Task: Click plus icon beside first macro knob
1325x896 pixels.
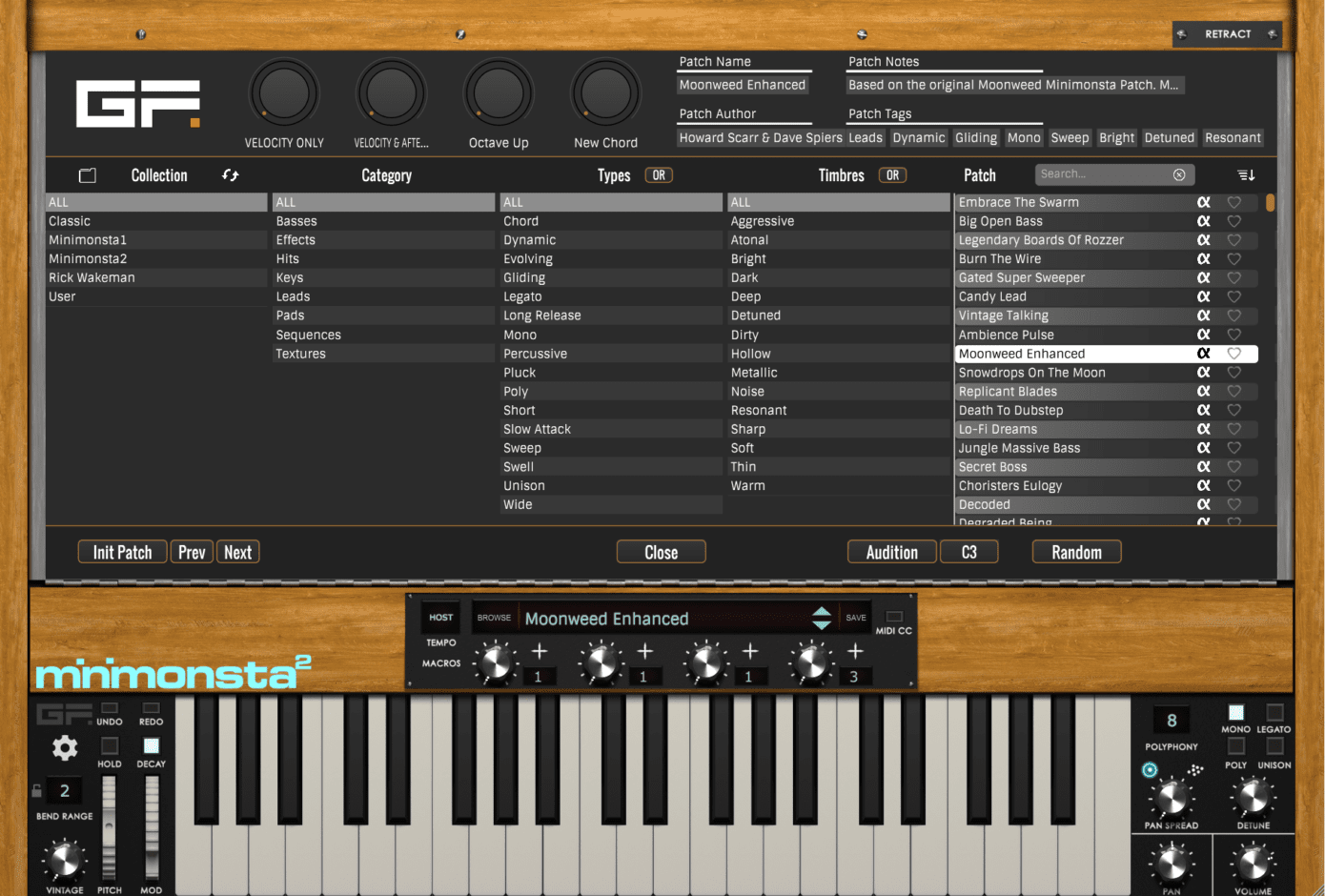Action: [540, 651]
